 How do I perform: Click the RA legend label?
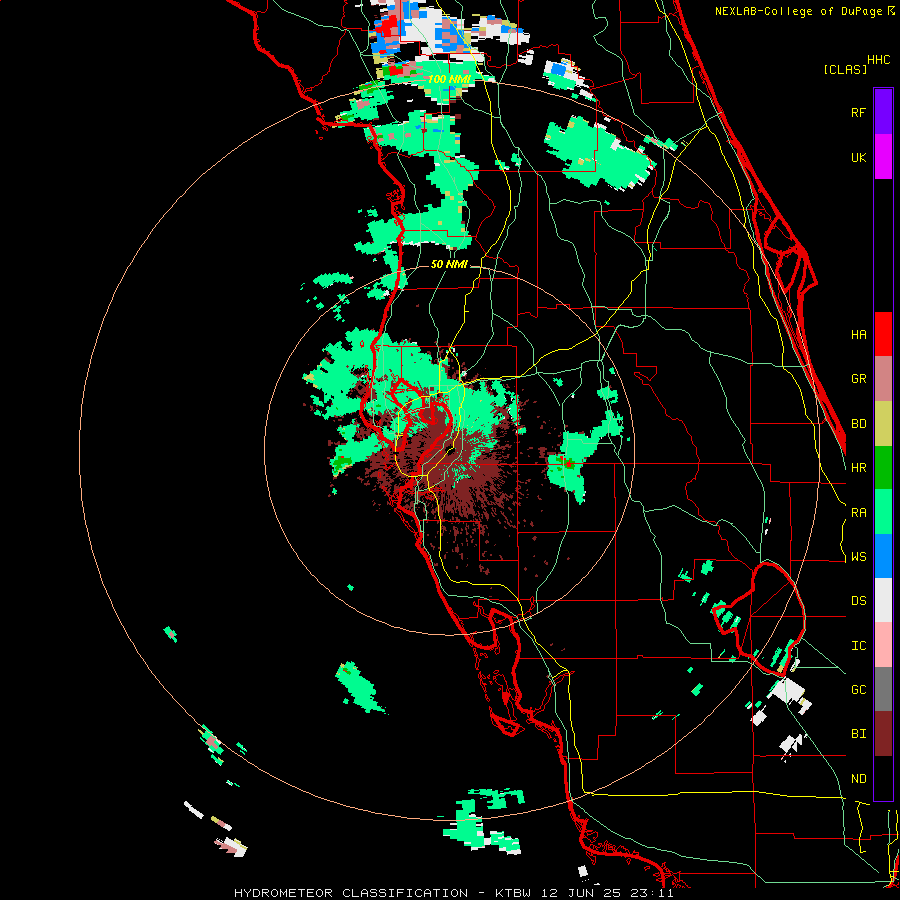pos(858,513)
